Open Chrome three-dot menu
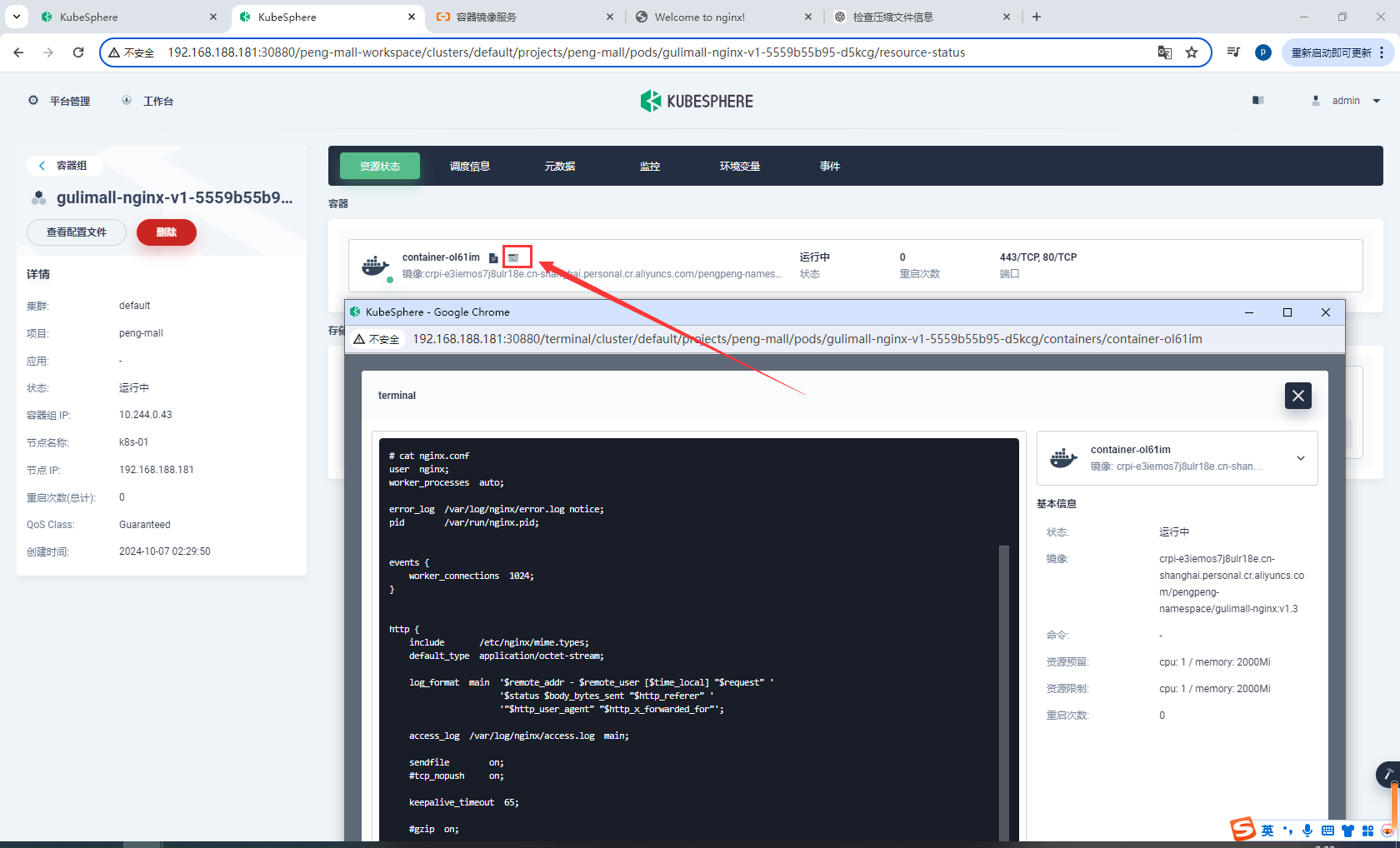The height and width of the screenshot is (848, 1400). (1382, 52)
